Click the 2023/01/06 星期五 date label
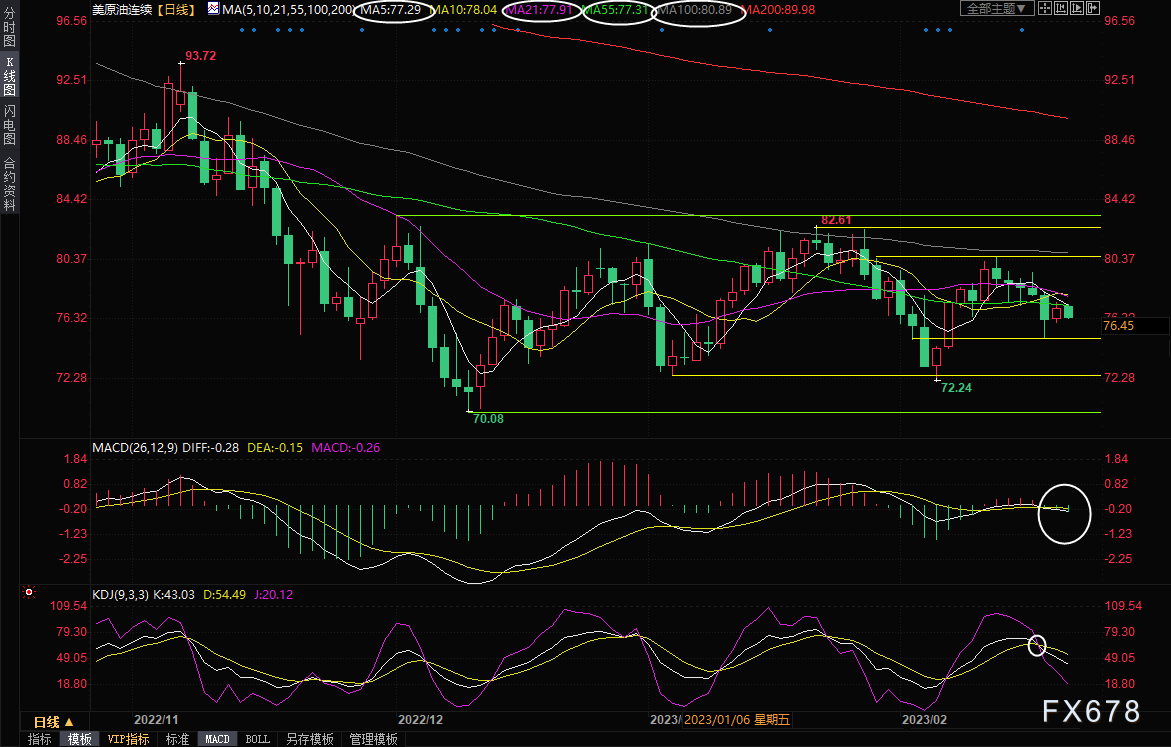The height and width of the screenshot is (747, 1171). click(x=736, y=719)
